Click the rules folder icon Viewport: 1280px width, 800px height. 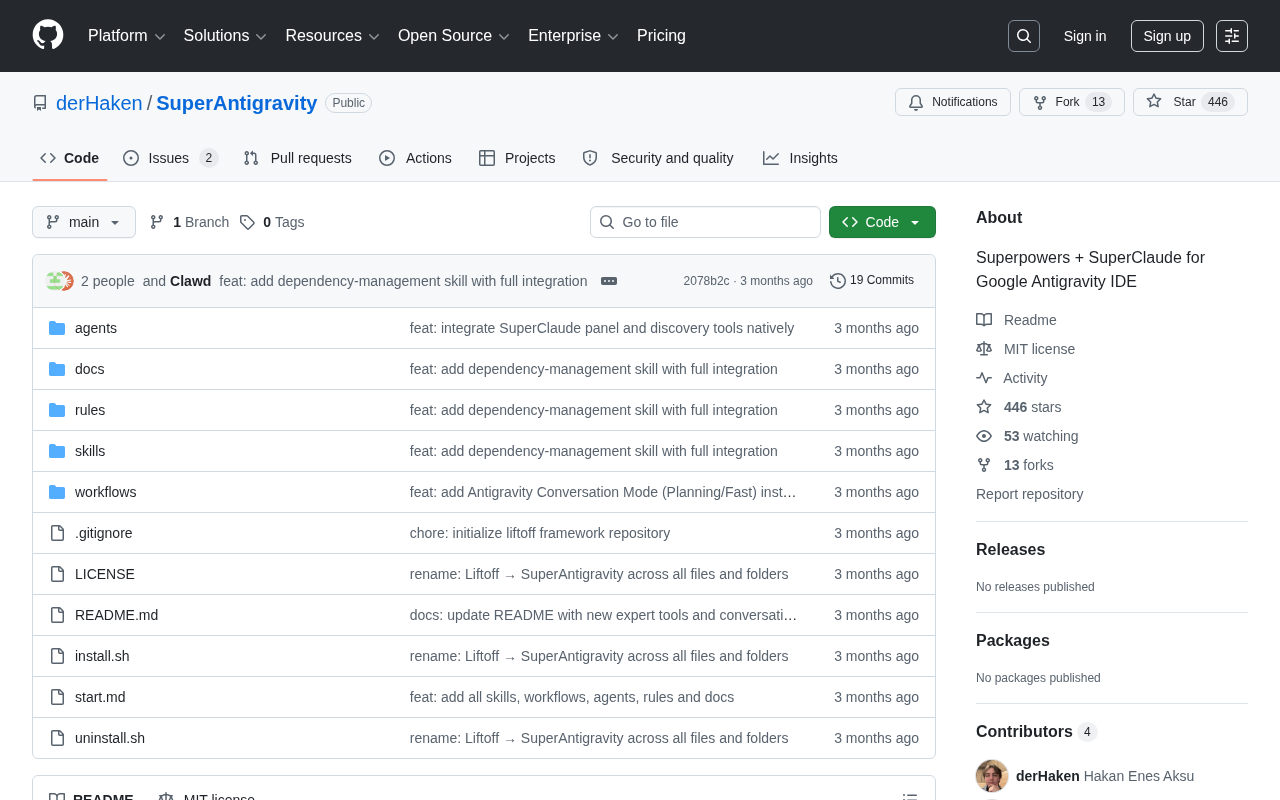57,410
